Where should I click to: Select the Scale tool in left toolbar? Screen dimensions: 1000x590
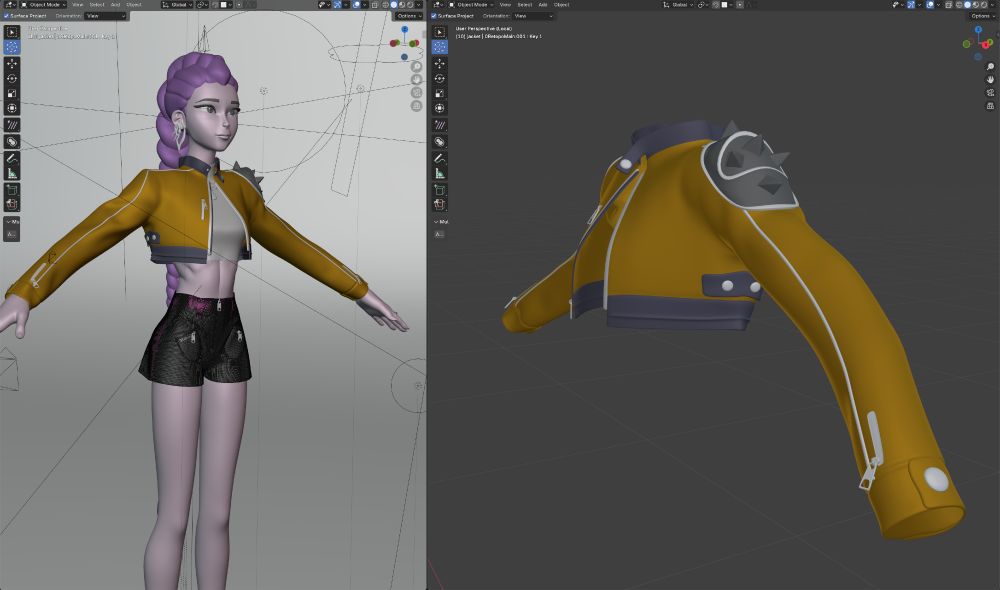click(12, 93)
